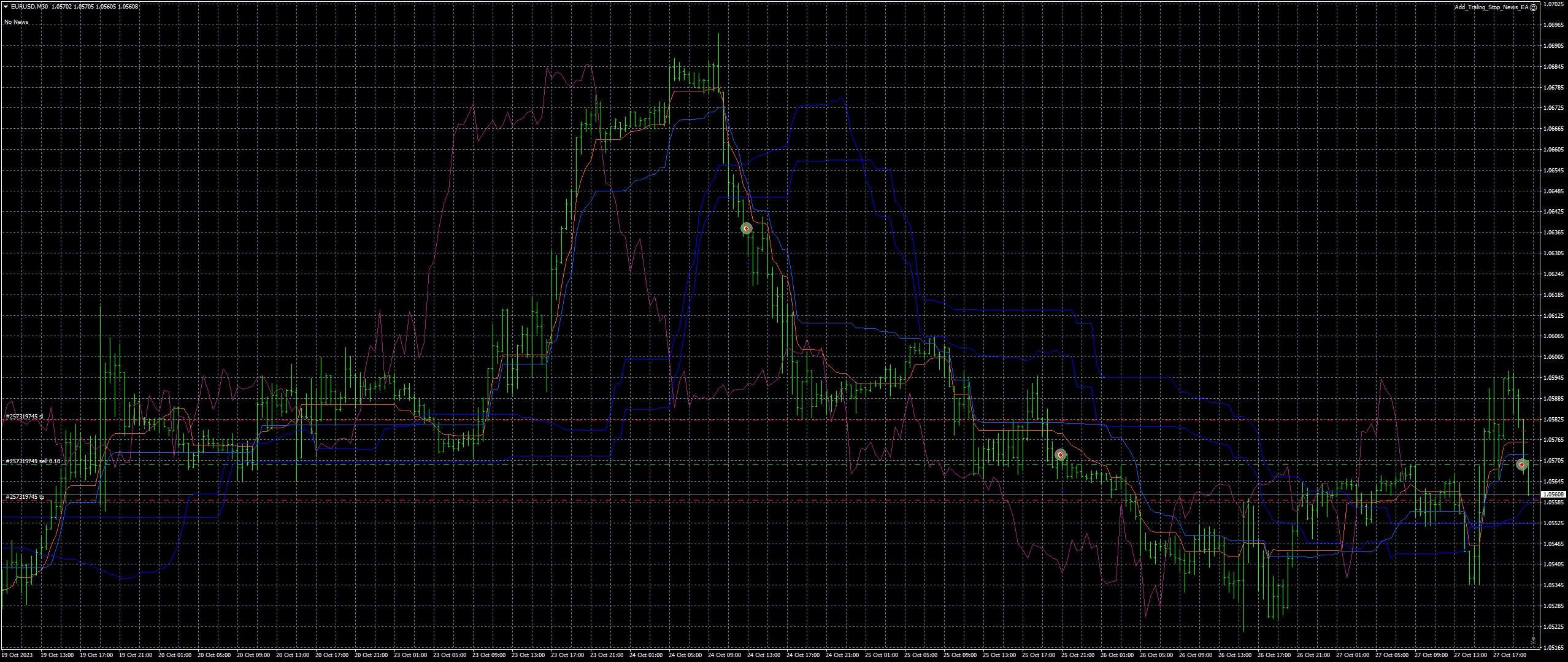Viewport: 1568px width, 662px height.
Task: Select the #257319745 tp take profit label
Action: 25,496
